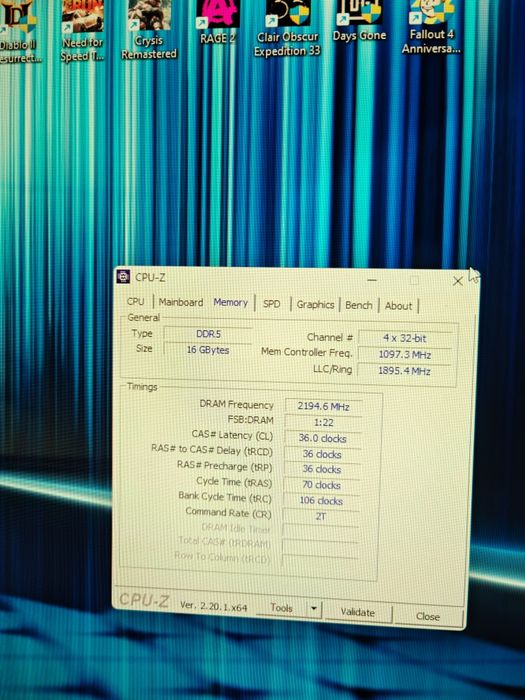Click the Mem Controller Freq. label

click(306, 352)
